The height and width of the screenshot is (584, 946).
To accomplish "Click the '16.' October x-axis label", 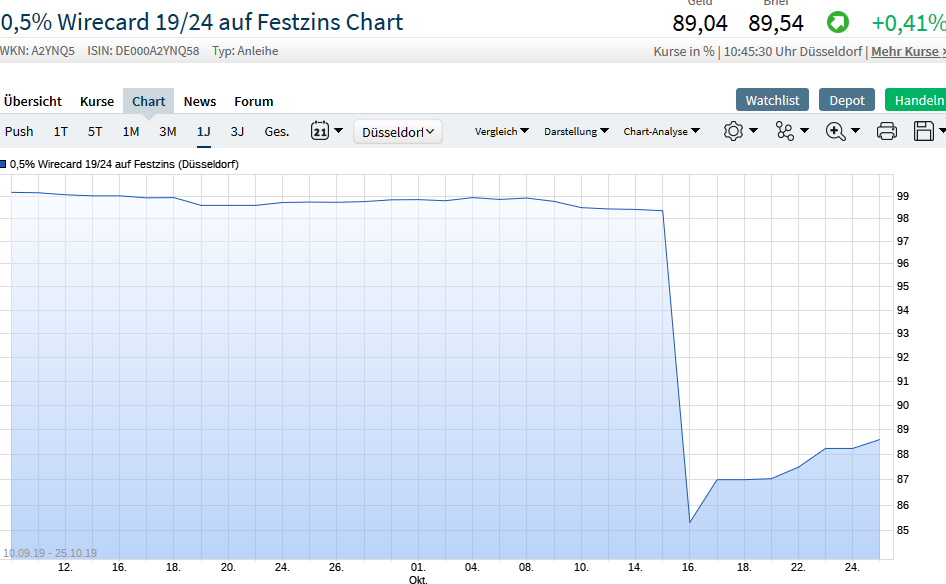I will [x=689, y=567].
